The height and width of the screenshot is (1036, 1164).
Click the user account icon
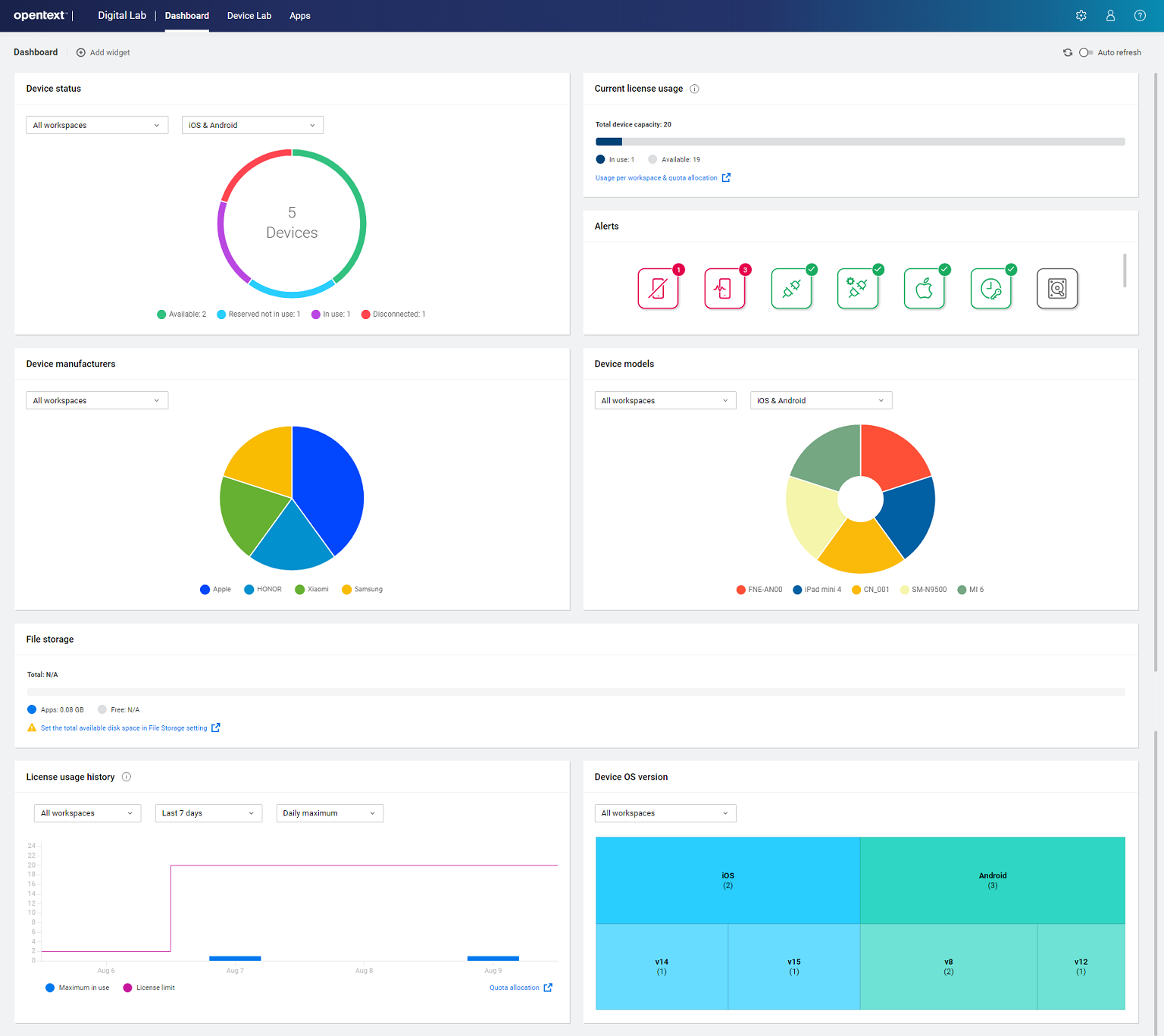coord(1110,16)
